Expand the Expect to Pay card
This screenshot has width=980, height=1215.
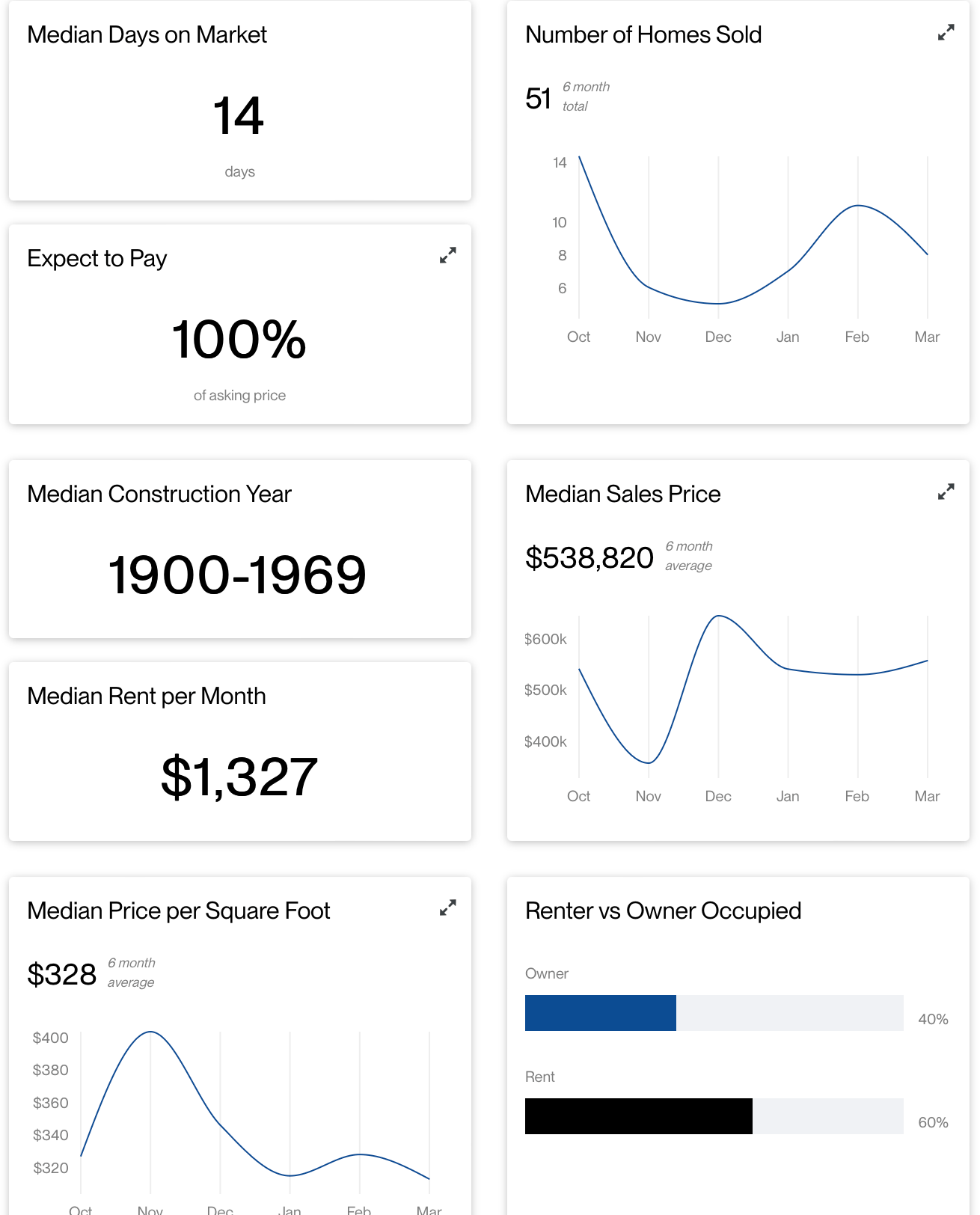pos(447,256)
